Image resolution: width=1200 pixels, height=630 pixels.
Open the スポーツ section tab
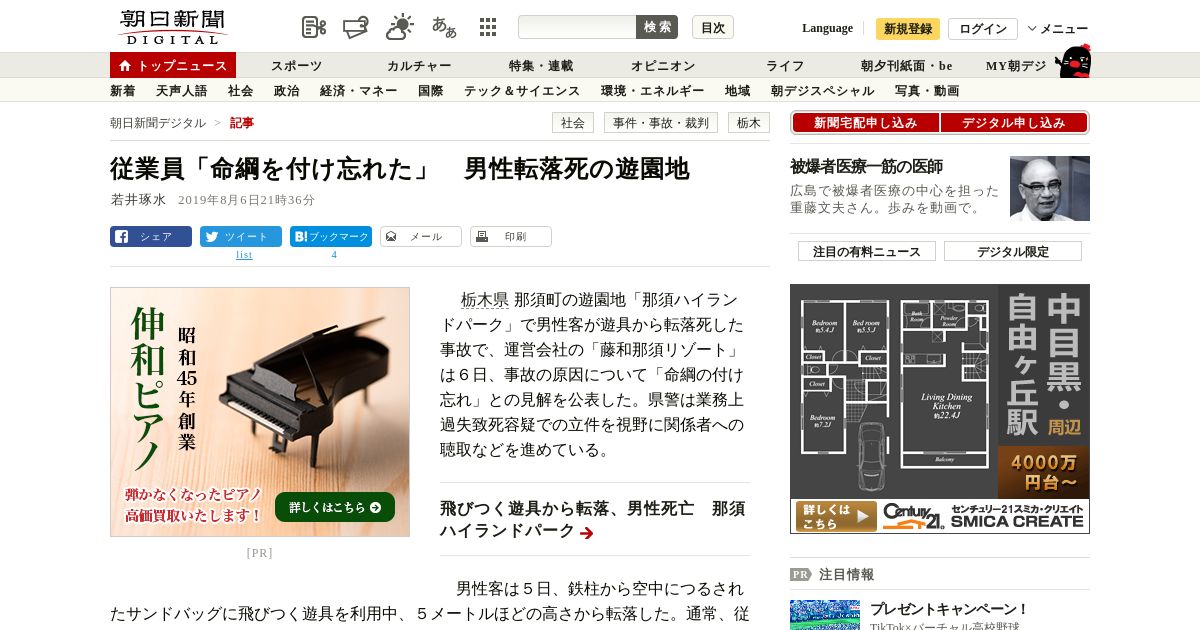(x=297, y=66)
